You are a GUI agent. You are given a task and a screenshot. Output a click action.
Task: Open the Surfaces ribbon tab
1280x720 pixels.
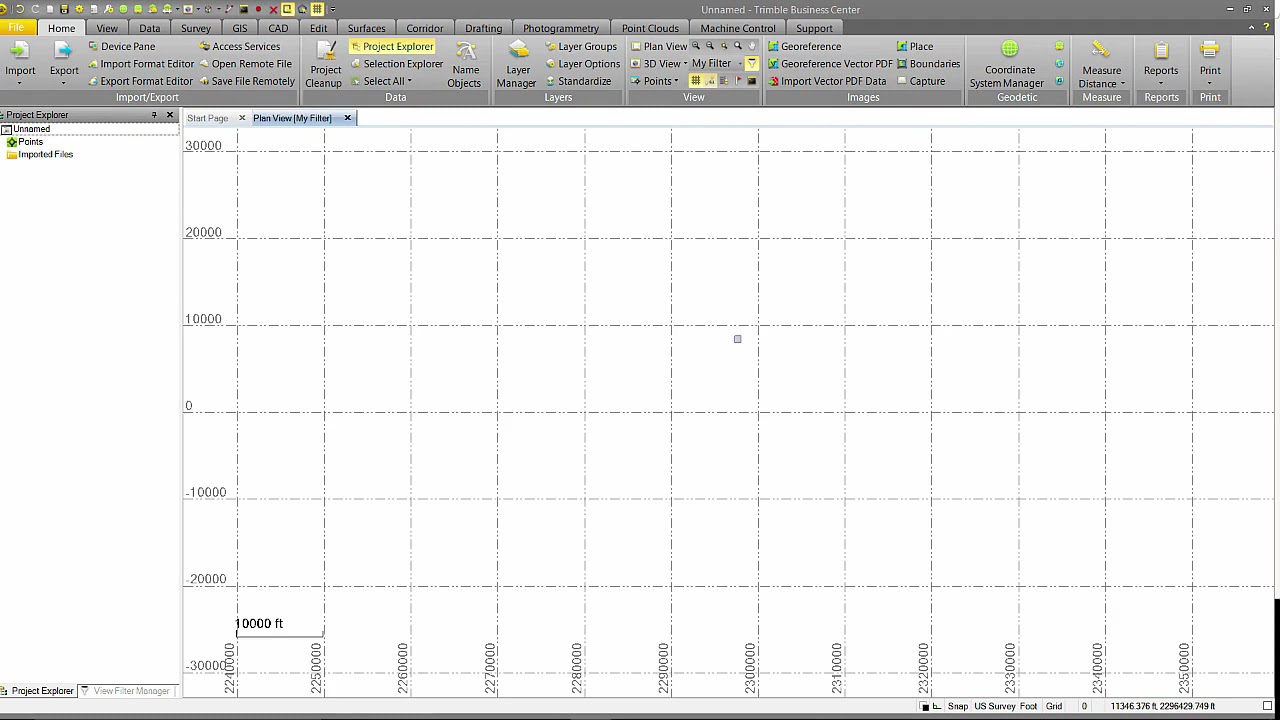tap(366, 28)
